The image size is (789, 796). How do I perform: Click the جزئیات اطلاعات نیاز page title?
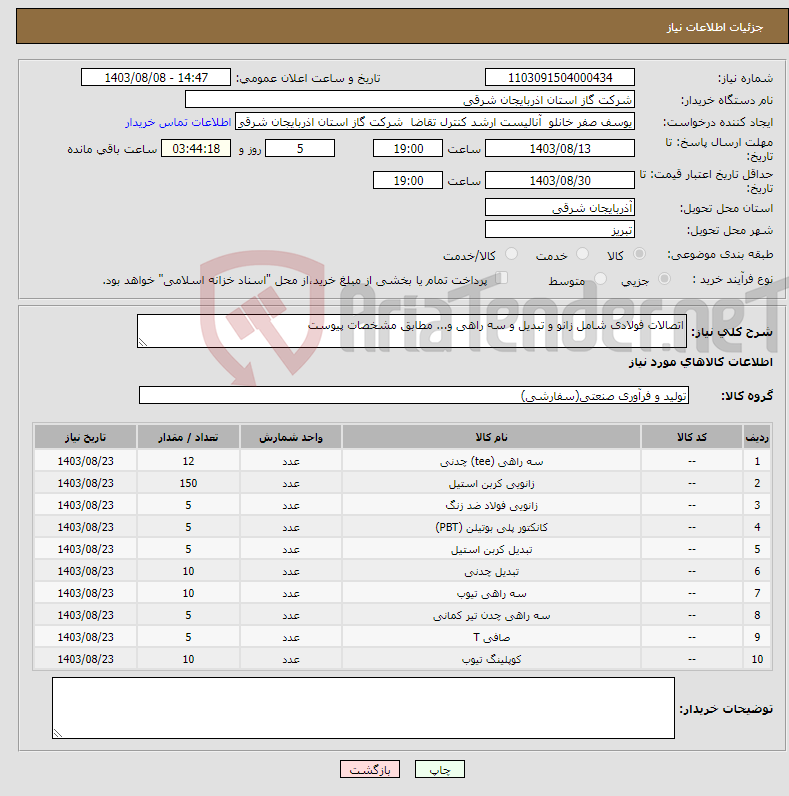coord(715,27)
